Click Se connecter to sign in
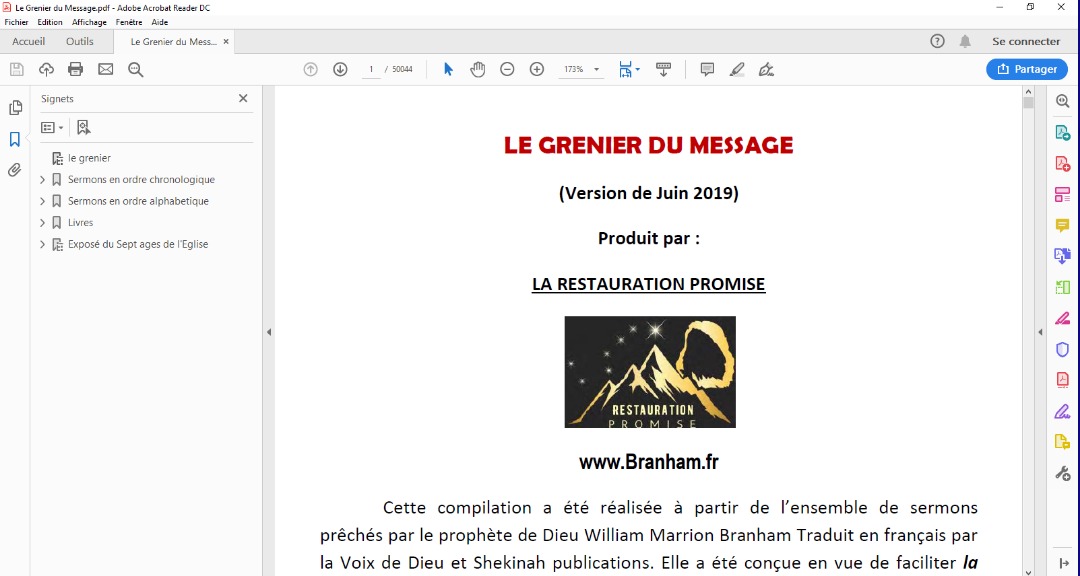The width and height of the screenshot is (1080, 576). point(1026,41)
